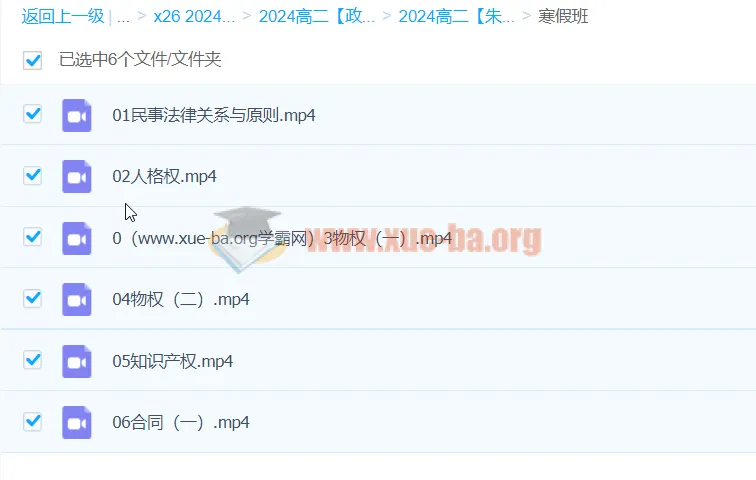Uncheck the 05知识产权.mp4 checkbox

(32, 360)
